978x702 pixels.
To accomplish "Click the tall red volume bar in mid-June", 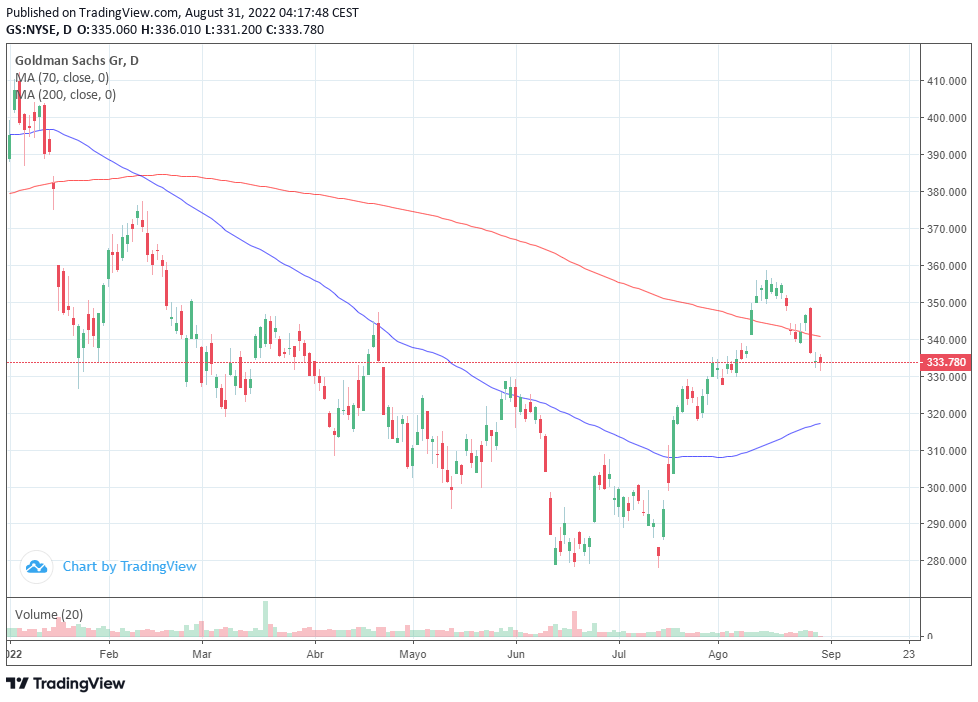I will [x=574, y=623].
